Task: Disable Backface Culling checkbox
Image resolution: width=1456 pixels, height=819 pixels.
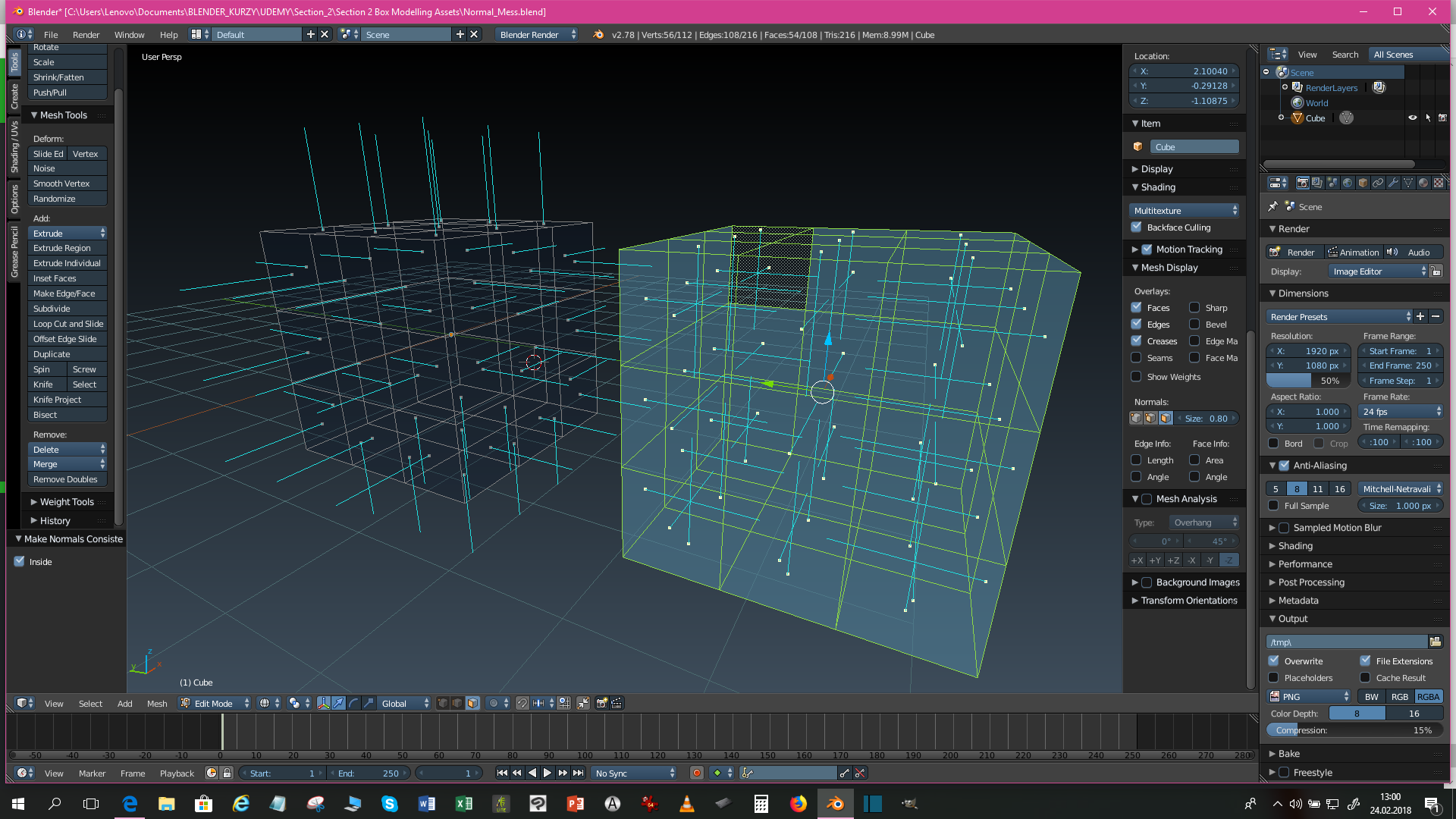Action: (1136, 227)
